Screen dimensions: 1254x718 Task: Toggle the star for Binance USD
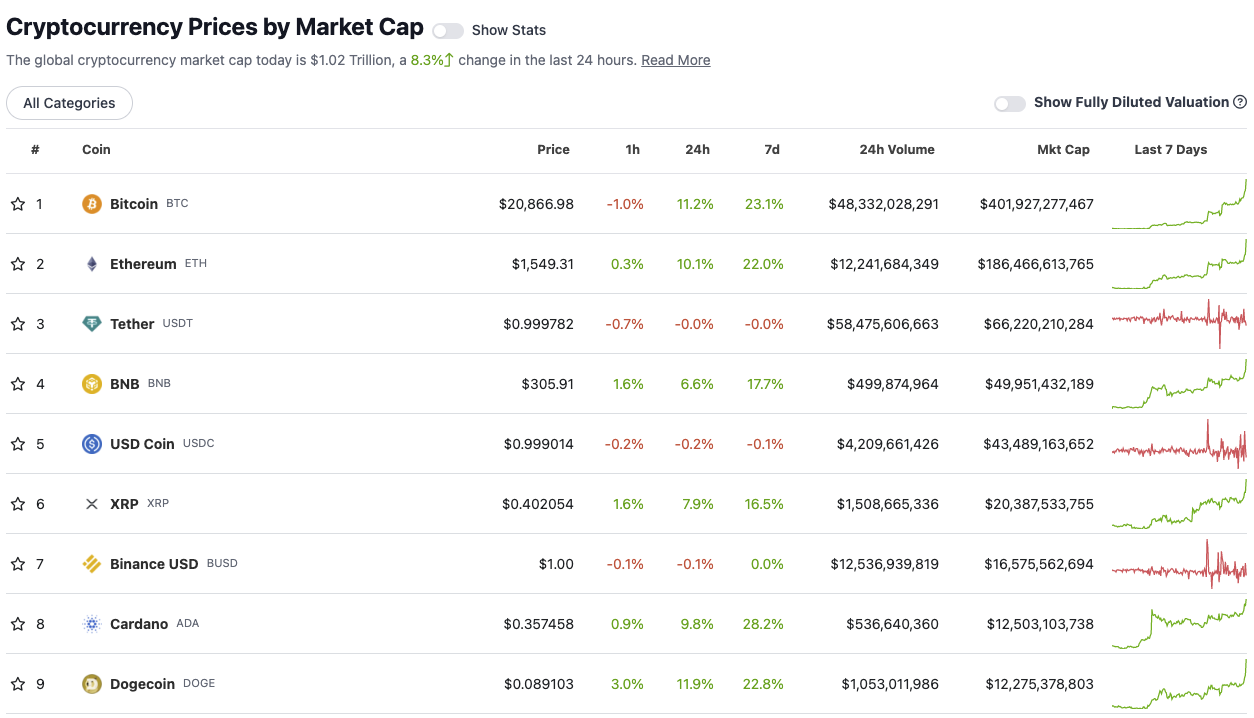point(18,564)
